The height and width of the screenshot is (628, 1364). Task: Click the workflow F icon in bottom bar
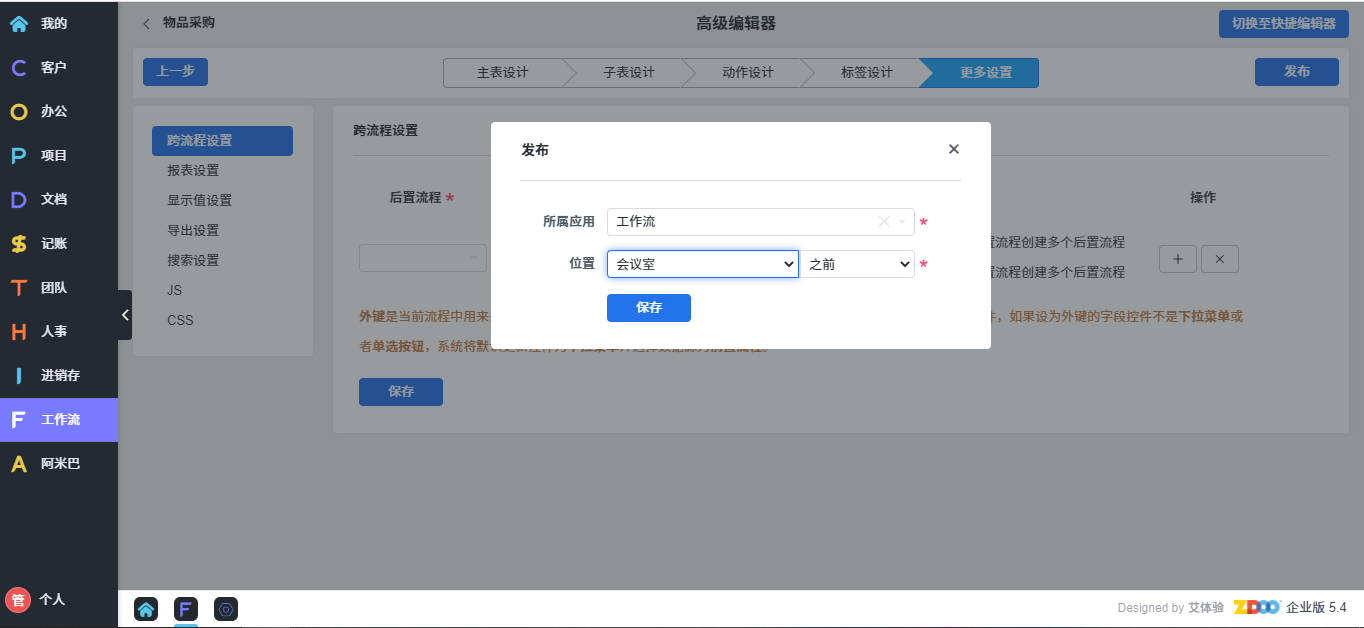[x=185, y=609]
